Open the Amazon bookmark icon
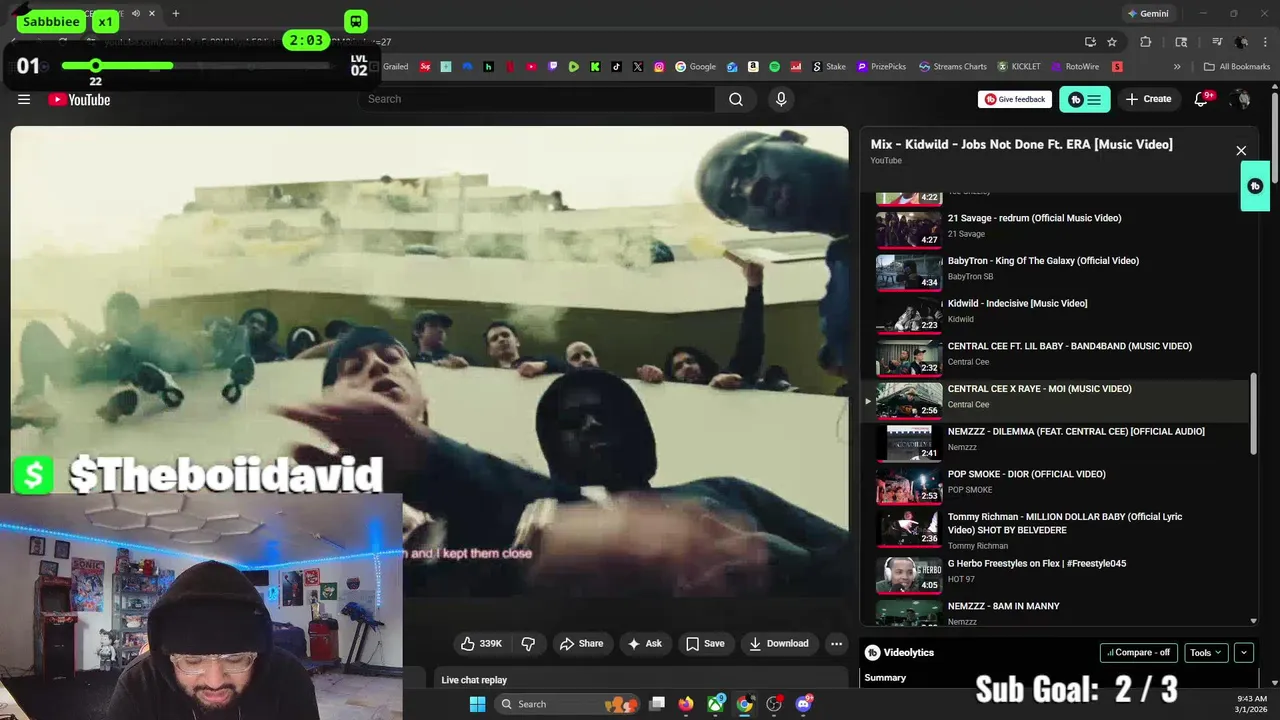This screenshot has width=1280, height=720. tap(753, 67)
